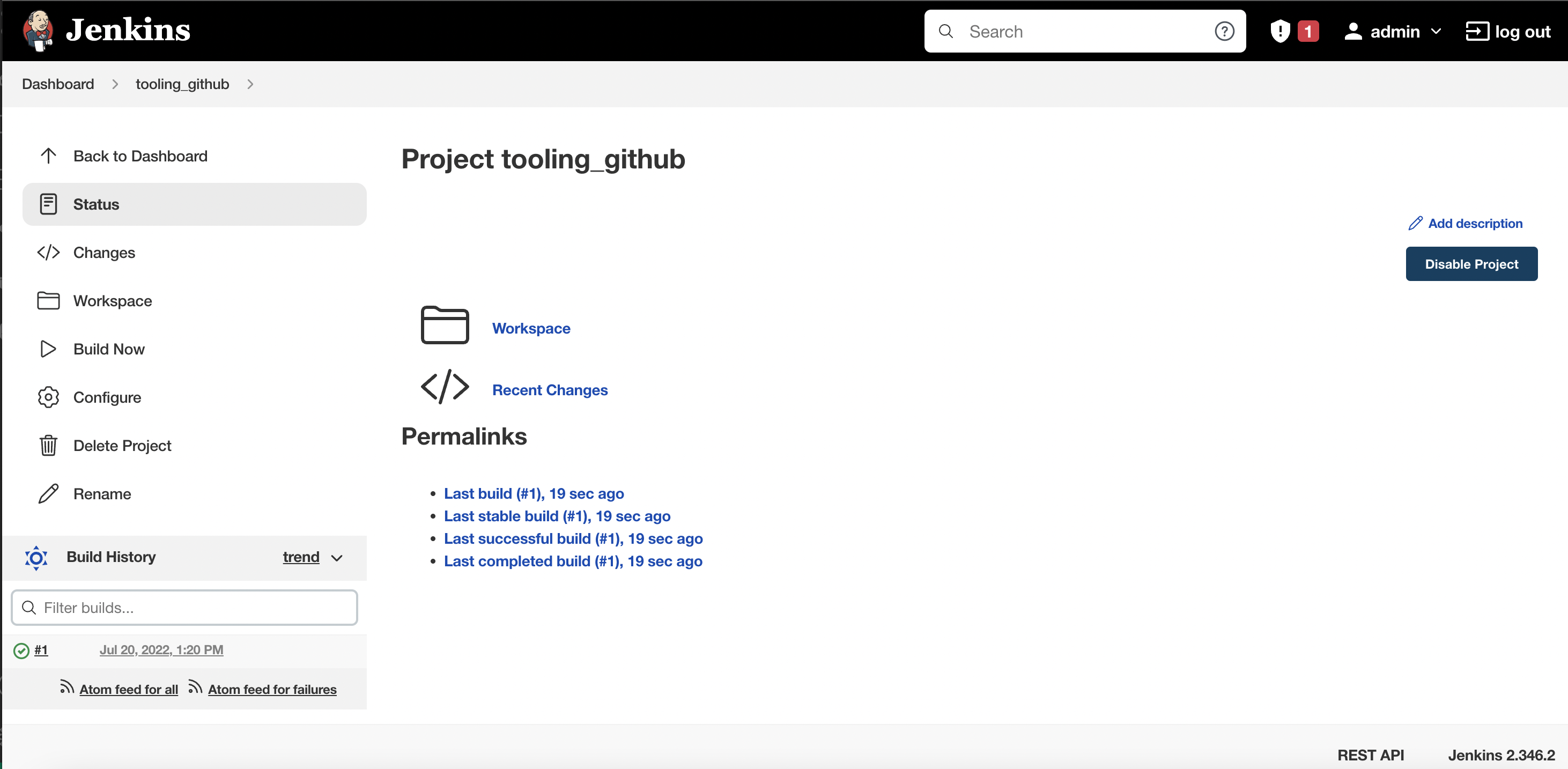Screen dimensions: 1568x769
Task: Open the Last stable build (#1) permalink
Action: [x=557, y=516]
